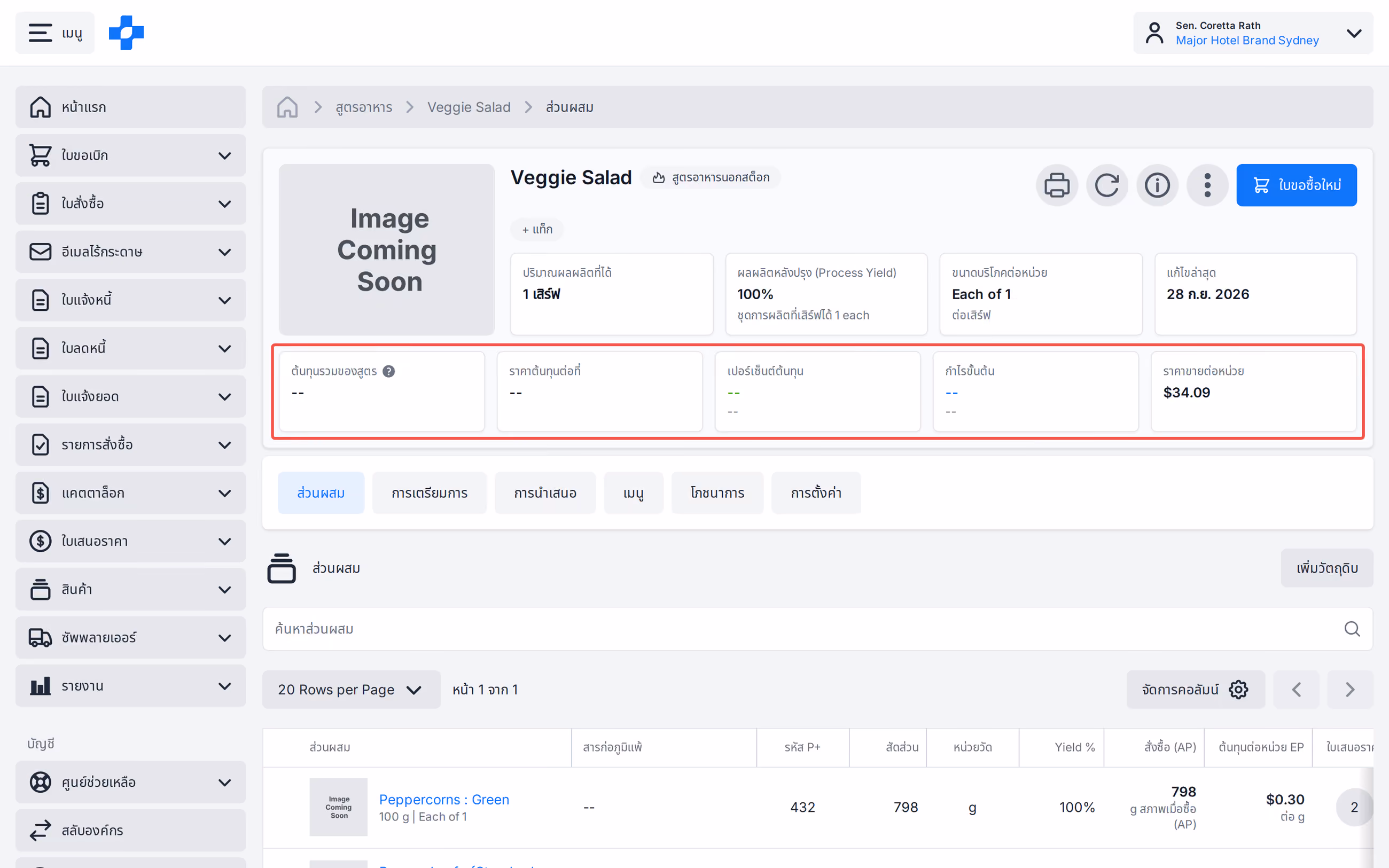Expand the รายงาน sidebar menu
Image resolution: width=1389 pixels, height=868 pixels.
[x=131, y=686]
